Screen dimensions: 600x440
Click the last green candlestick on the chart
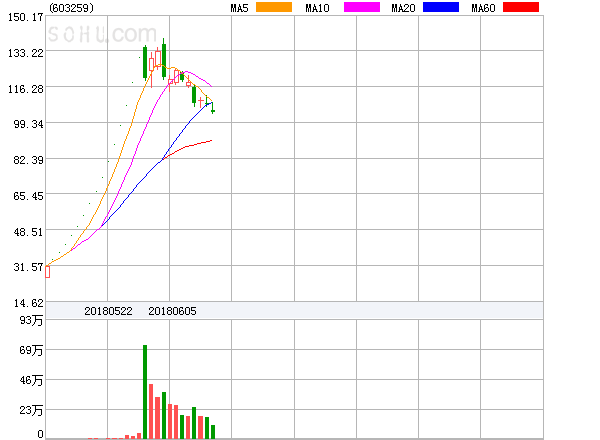tap(213, 108)
